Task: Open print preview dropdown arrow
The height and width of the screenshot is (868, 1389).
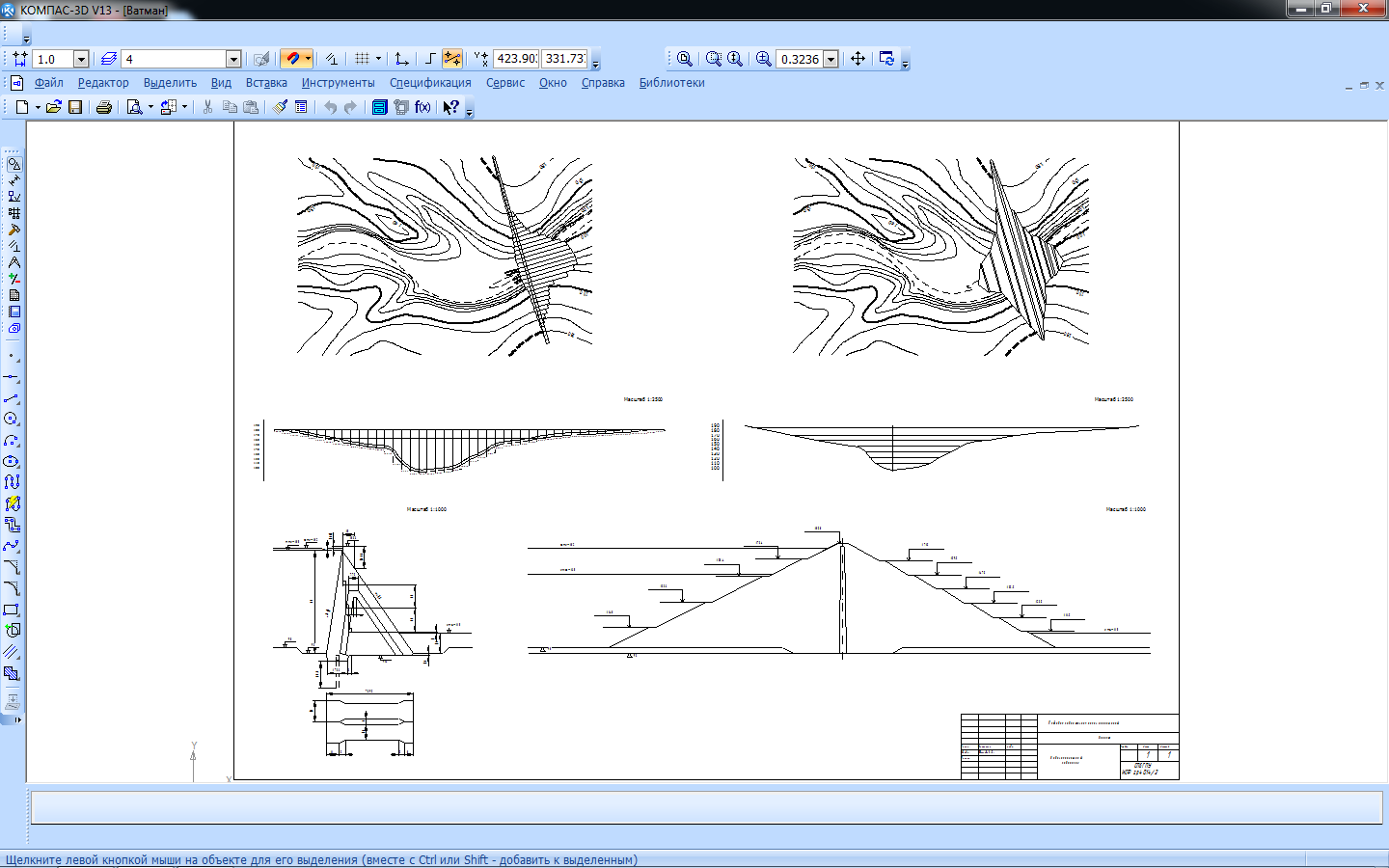Action: (150, 107)
